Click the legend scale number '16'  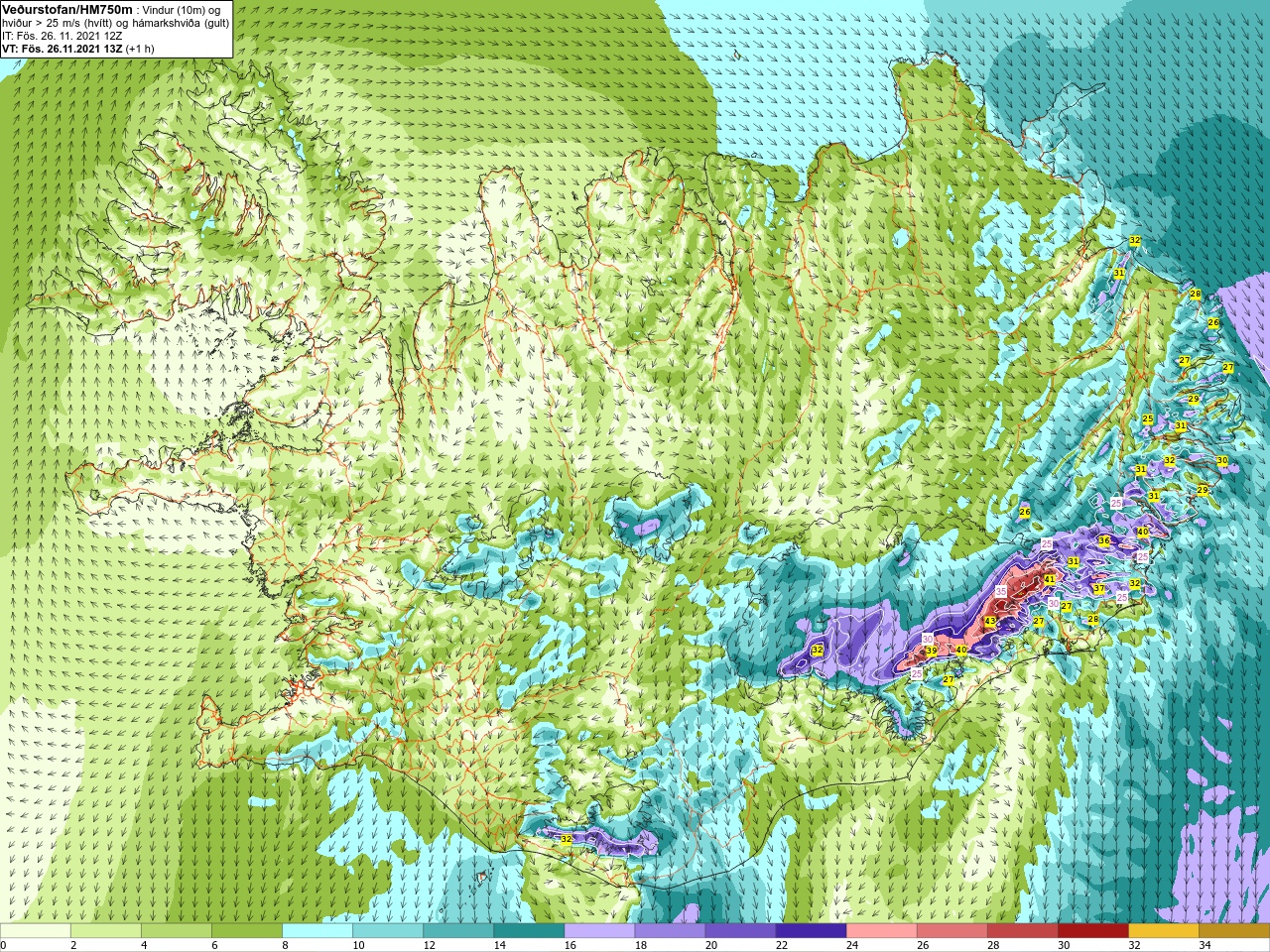click(570, 945)
